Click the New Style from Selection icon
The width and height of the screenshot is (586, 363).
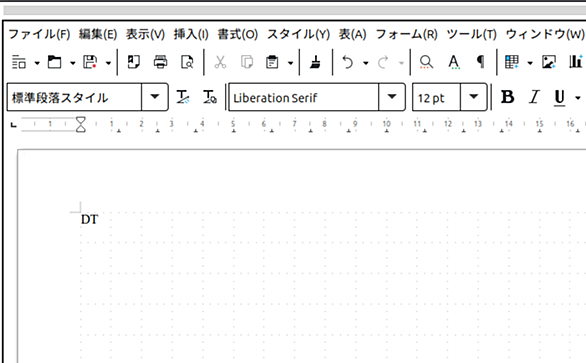point(210,97)
